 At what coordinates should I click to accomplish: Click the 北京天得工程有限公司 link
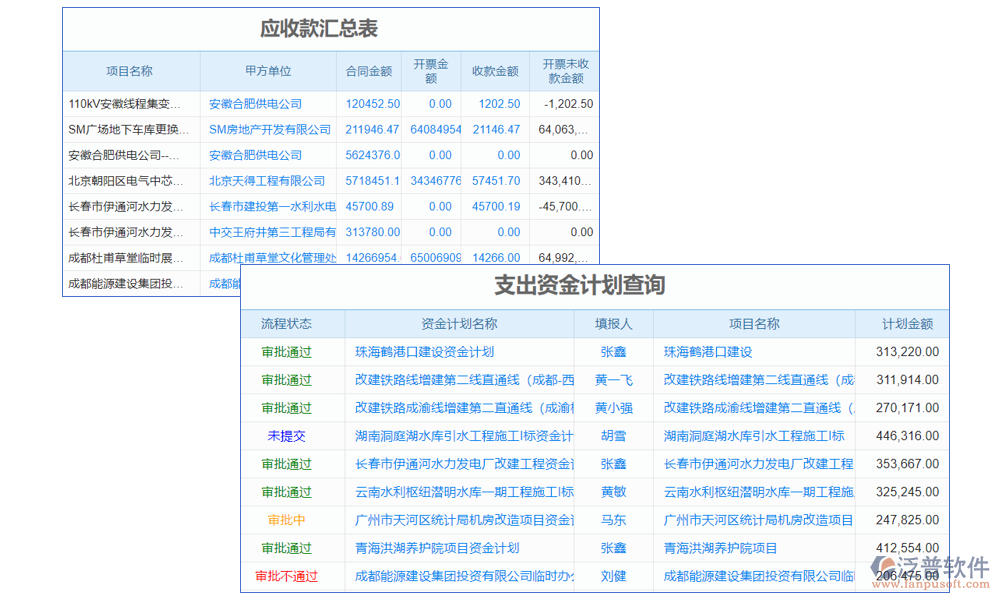(x=266, y=180)
